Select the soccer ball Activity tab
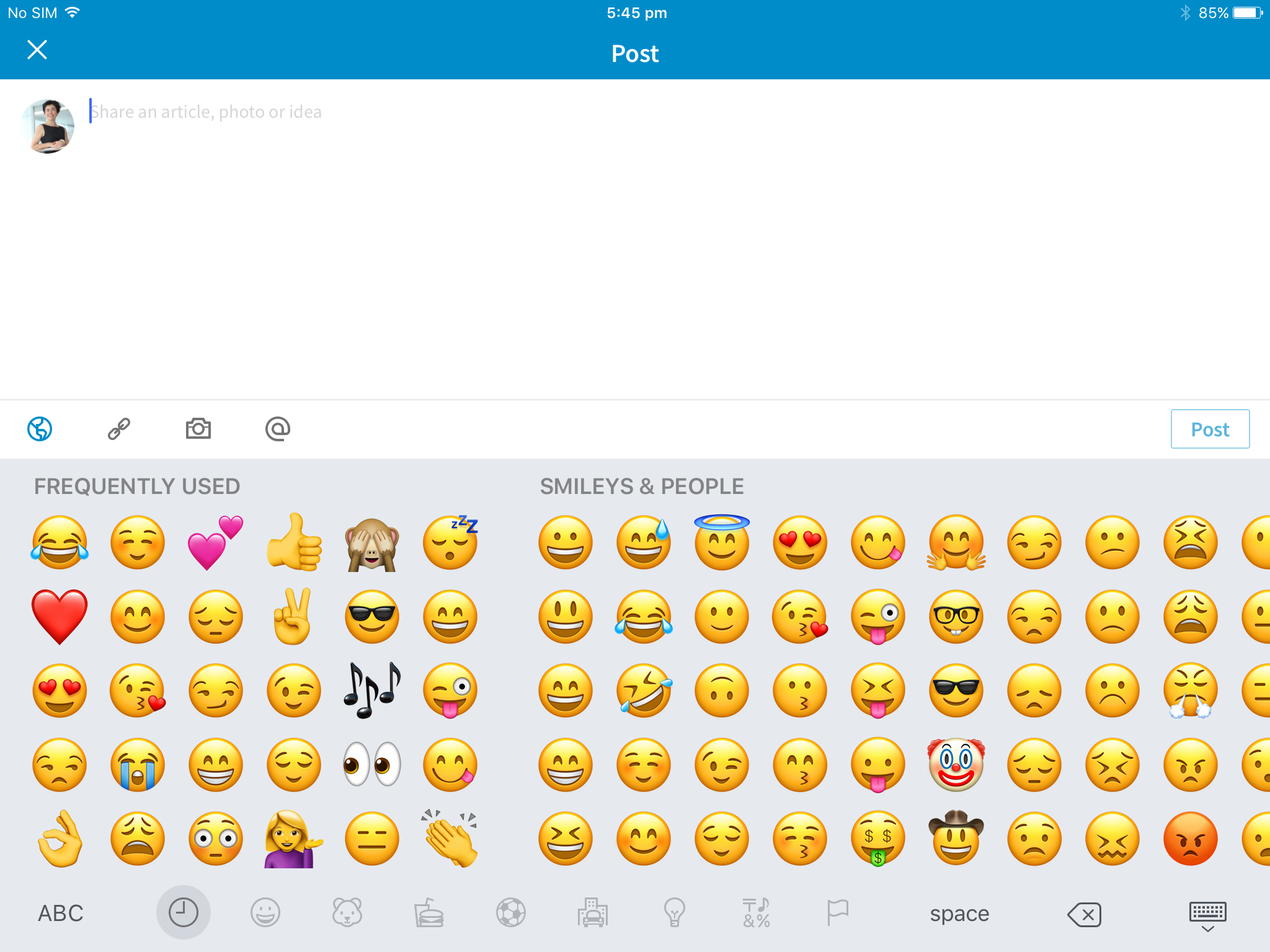Screen dimensions: 1270x952 coord(511,913)
